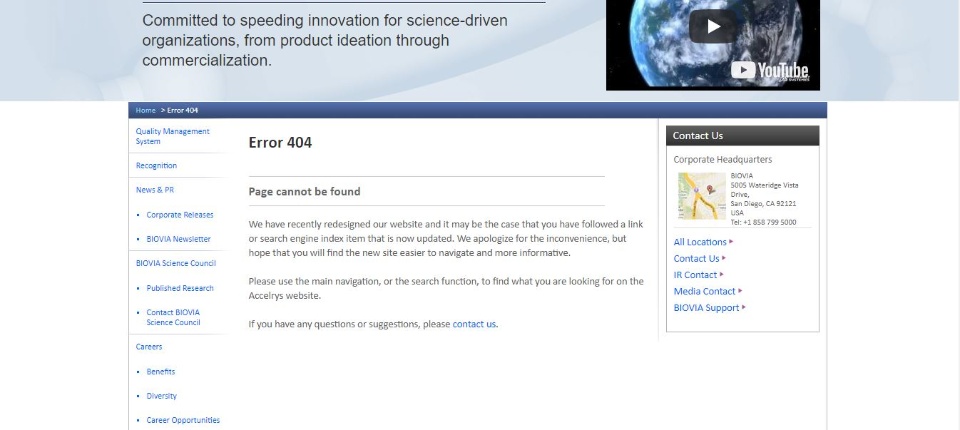Viewport: 960px width, 430px height.
Task: Click the inline 'contact us' link
Action: pyautogui.click(x=474, y=324)
